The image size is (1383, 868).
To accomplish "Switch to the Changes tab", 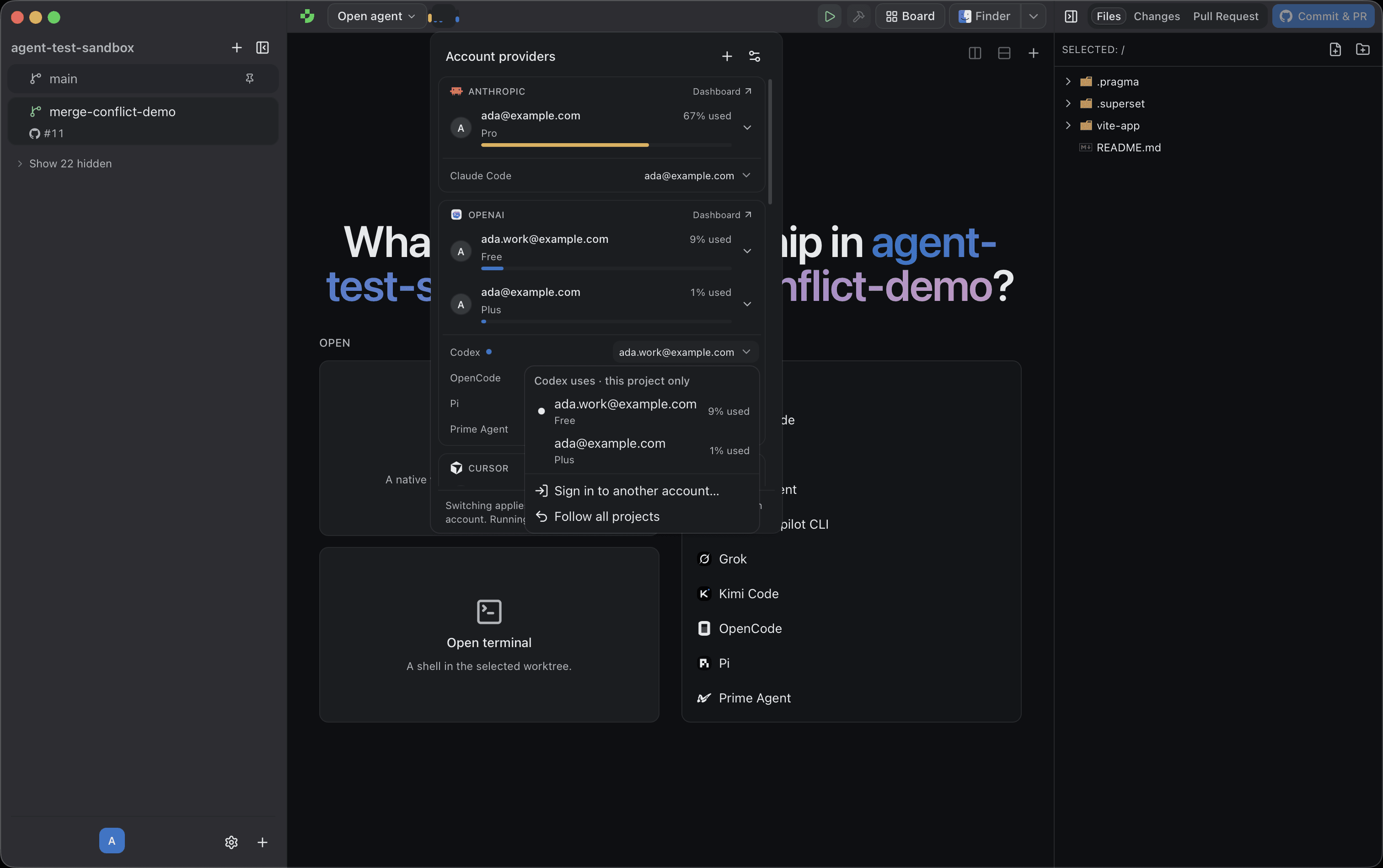I will (1156, 16).
